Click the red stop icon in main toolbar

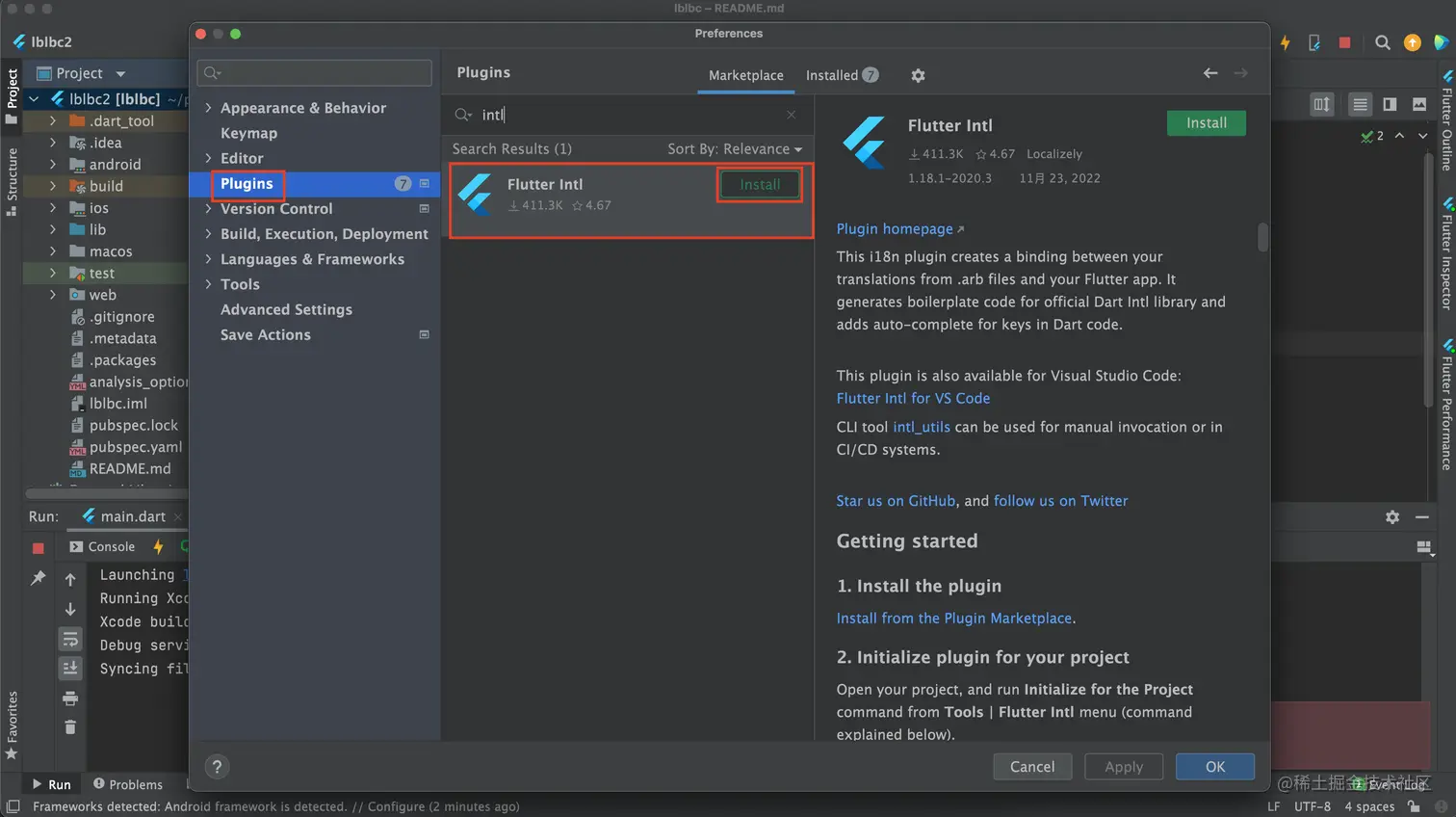click(1344, 42)
